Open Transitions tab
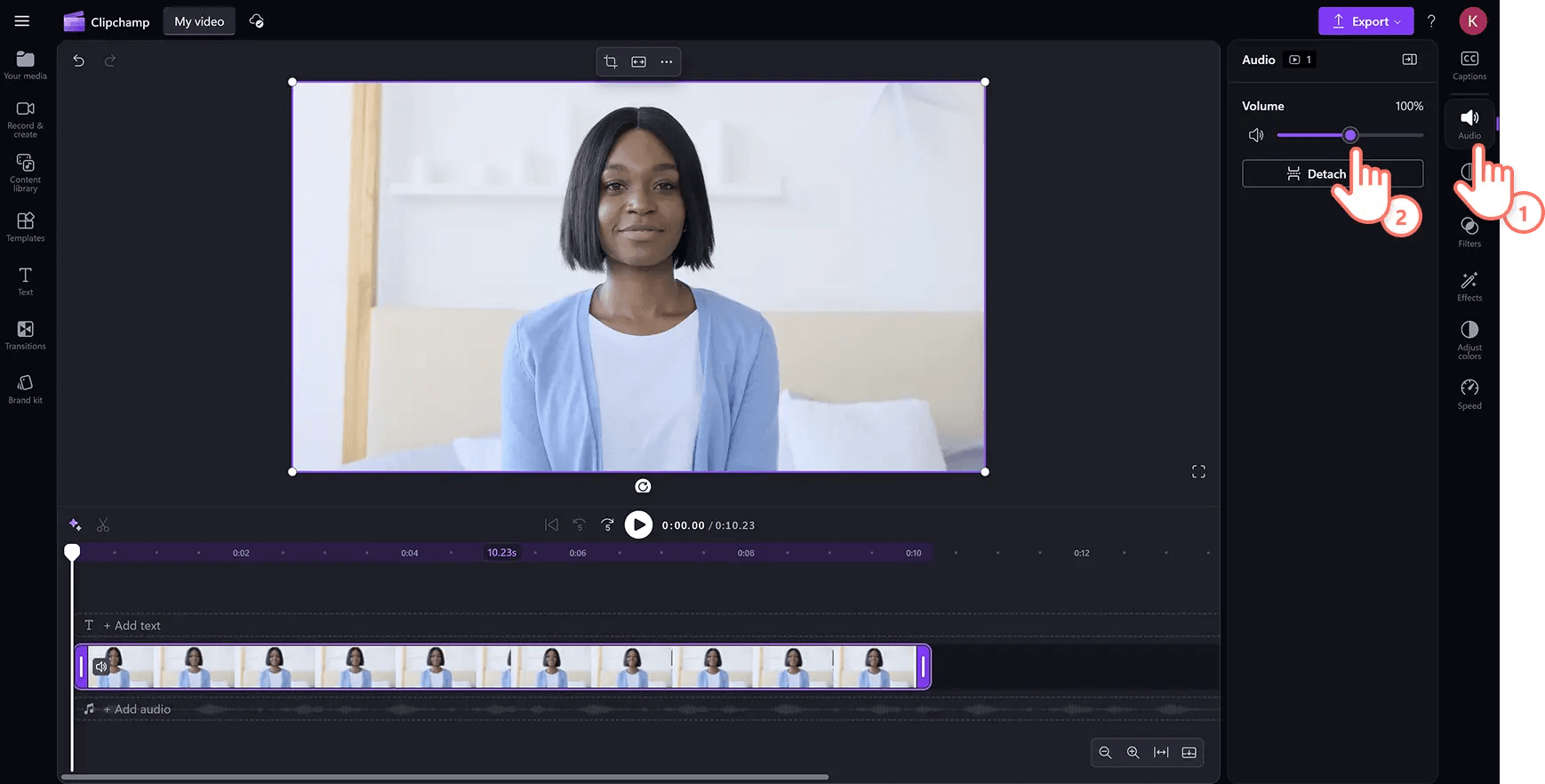Screen dimensions: 1545x784 25,335
